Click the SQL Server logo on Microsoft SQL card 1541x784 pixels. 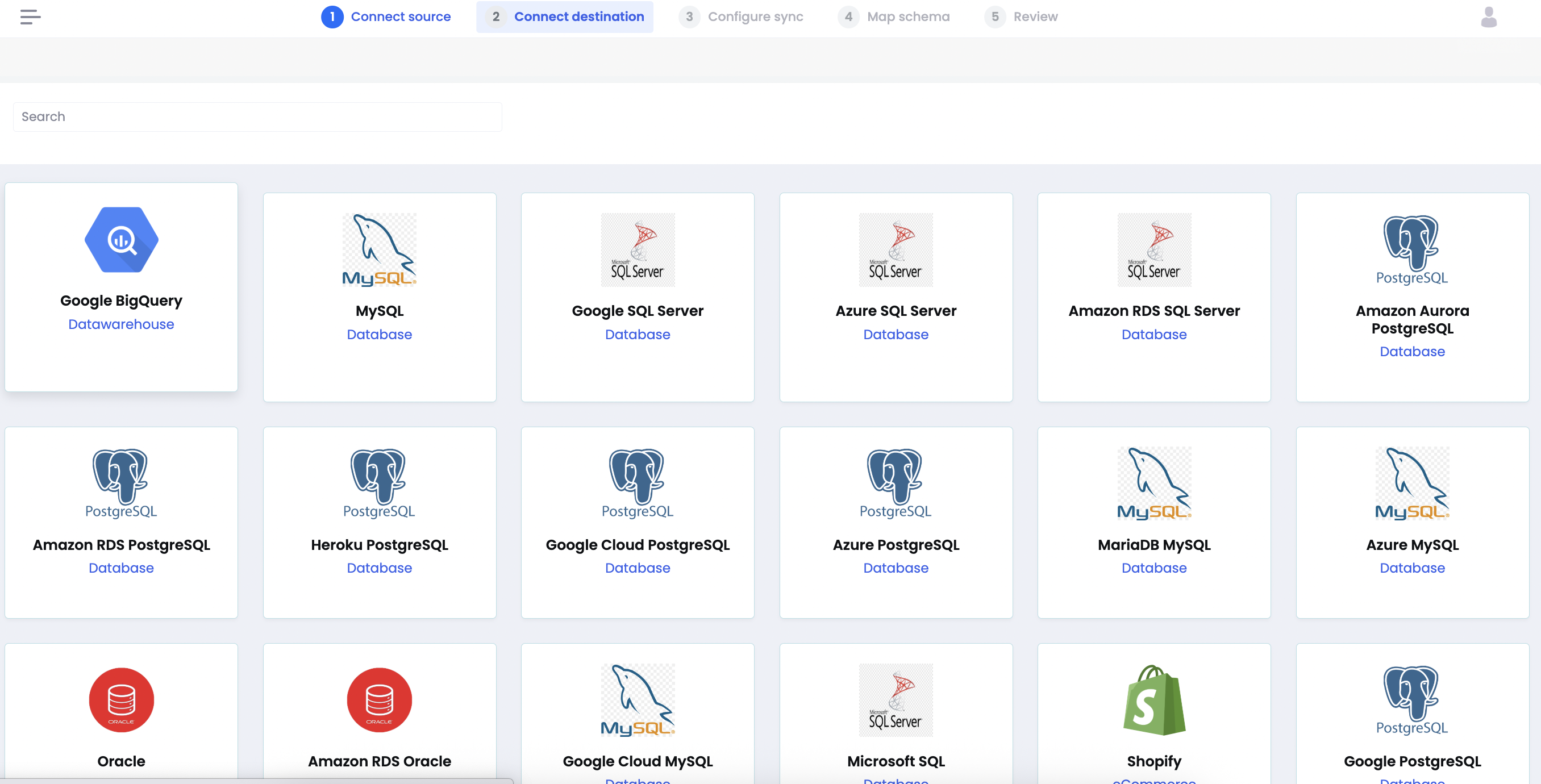pyautogui.click(x=896, y=700)
